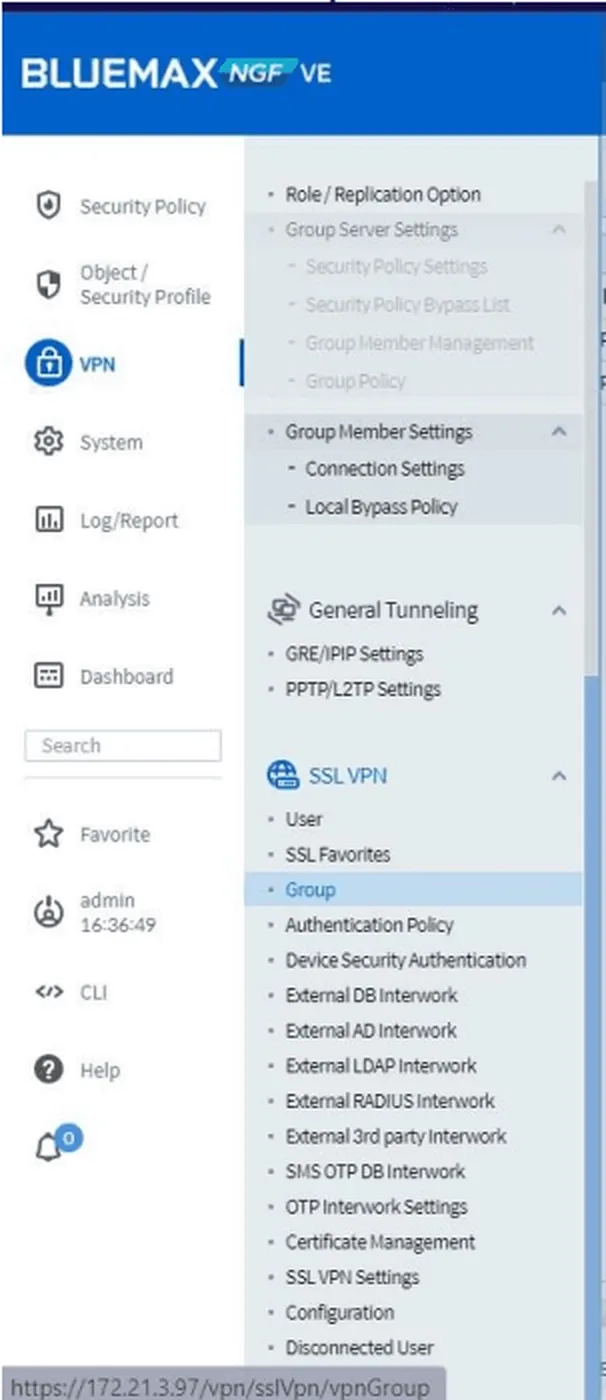Click the Object / Security Profile shield icon
Image resolution: width=606 pixels, height=1400 pixels.
coord(48,285)
